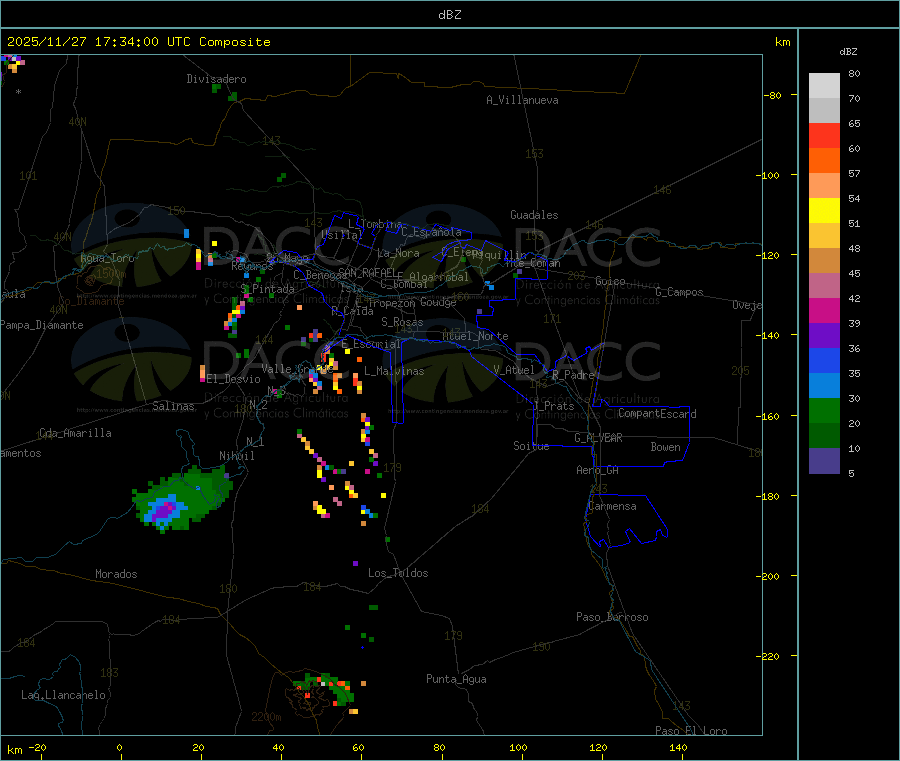Image resolution: width=900 pixels, height=761 pixels.
Task: Click the dBZ title at top
Action: pos(449,15)
